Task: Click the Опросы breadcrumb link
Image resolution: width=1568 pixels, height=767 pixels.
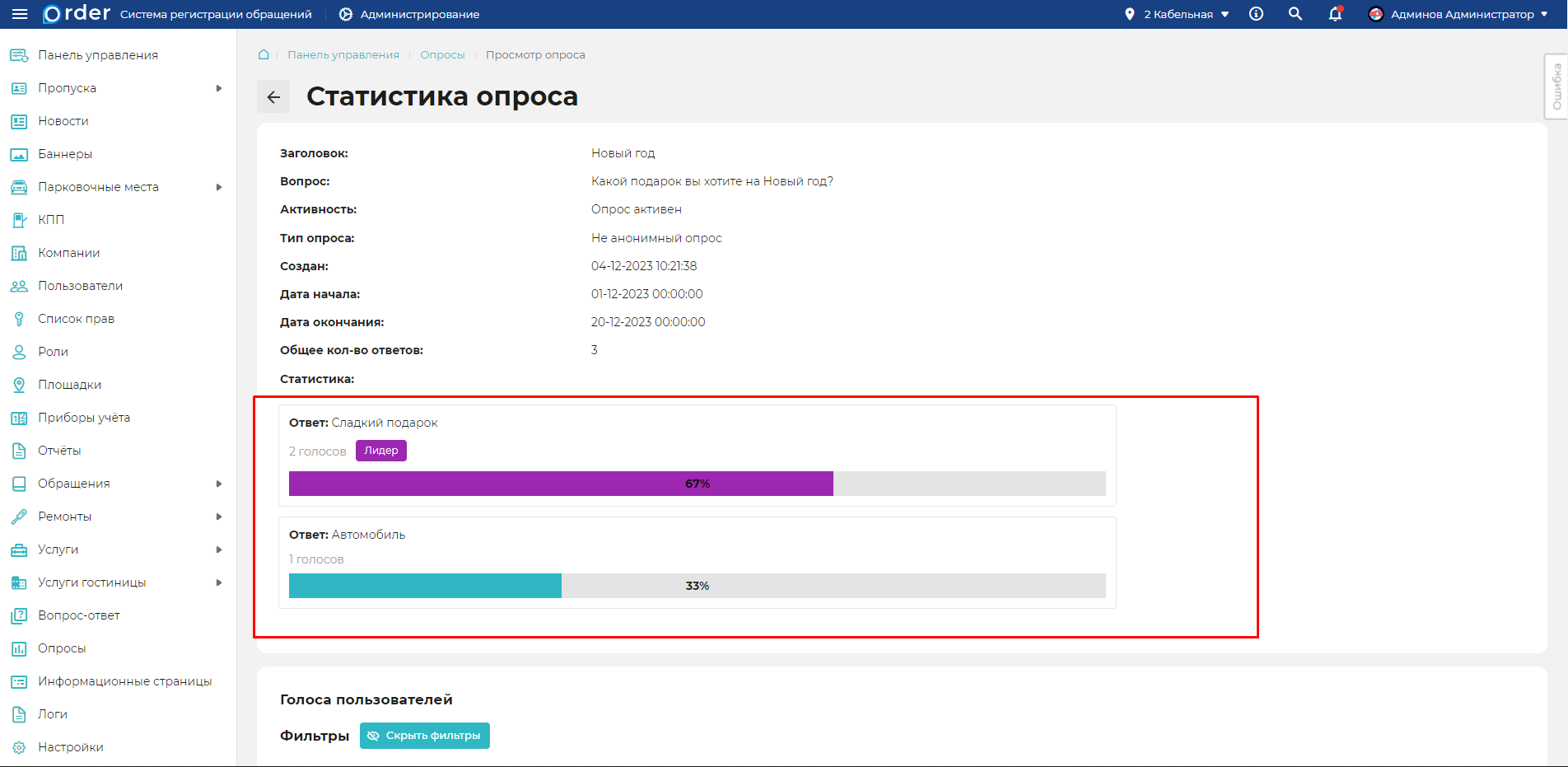Action: point(442,54)
